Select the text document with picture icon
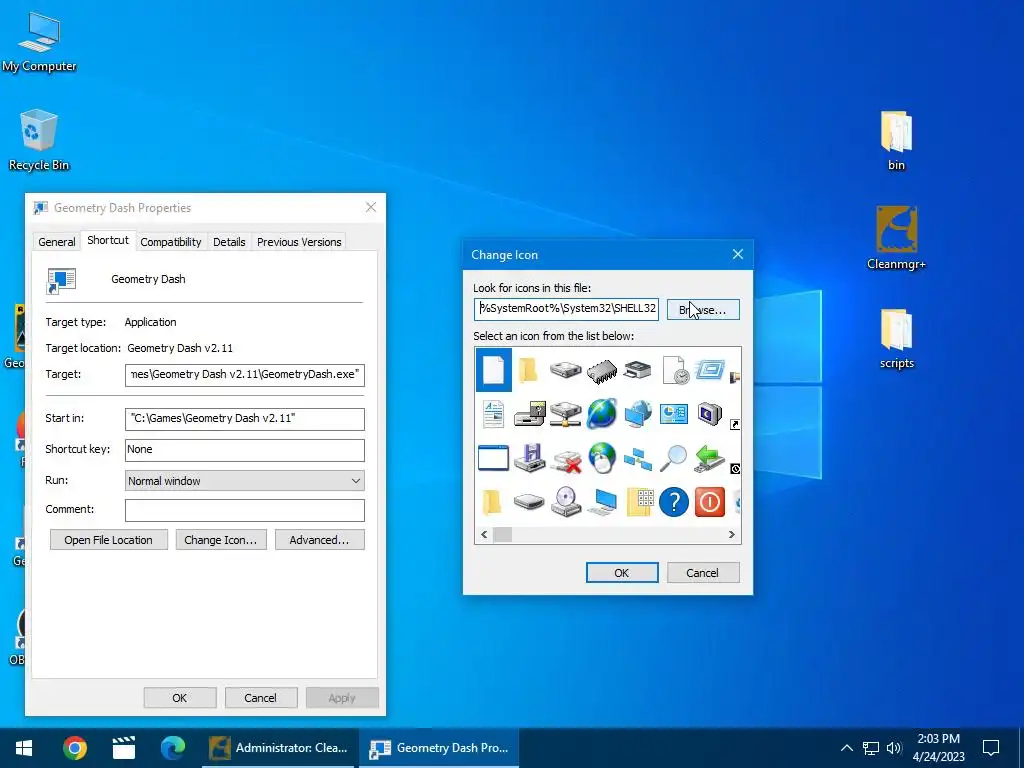Image resolution: width=1024 pixels, height=768 pixels. pos(493,414)
